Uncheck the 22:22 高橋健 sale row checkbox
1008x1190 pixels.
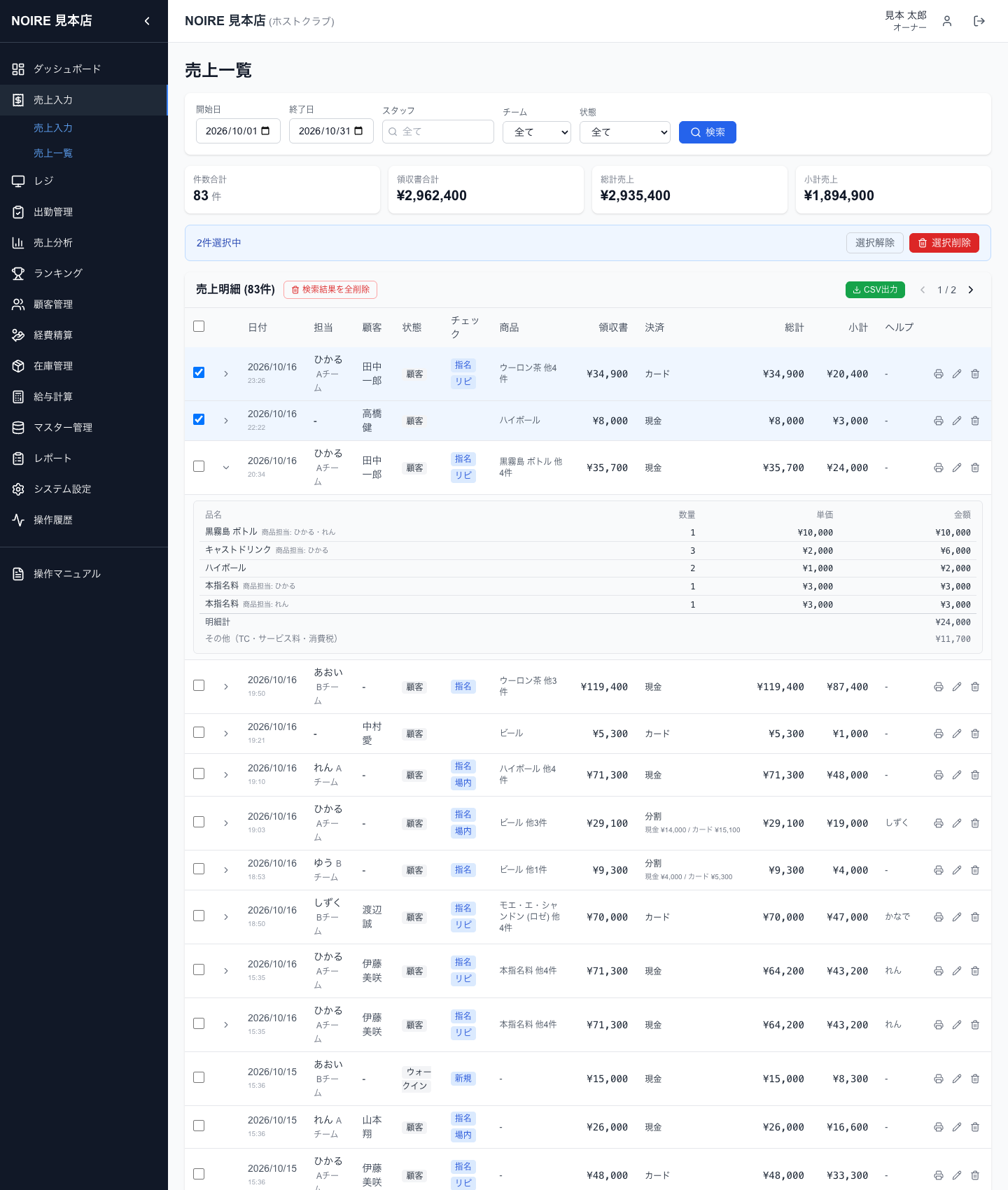tap(199, 419)
